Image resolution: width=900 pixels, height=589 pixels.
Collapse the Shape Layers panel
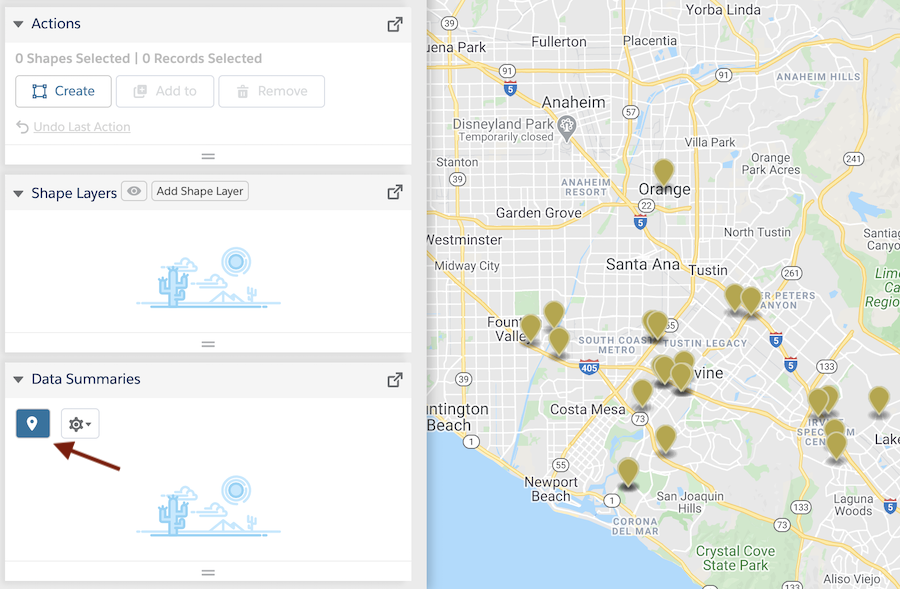(18, 193)
